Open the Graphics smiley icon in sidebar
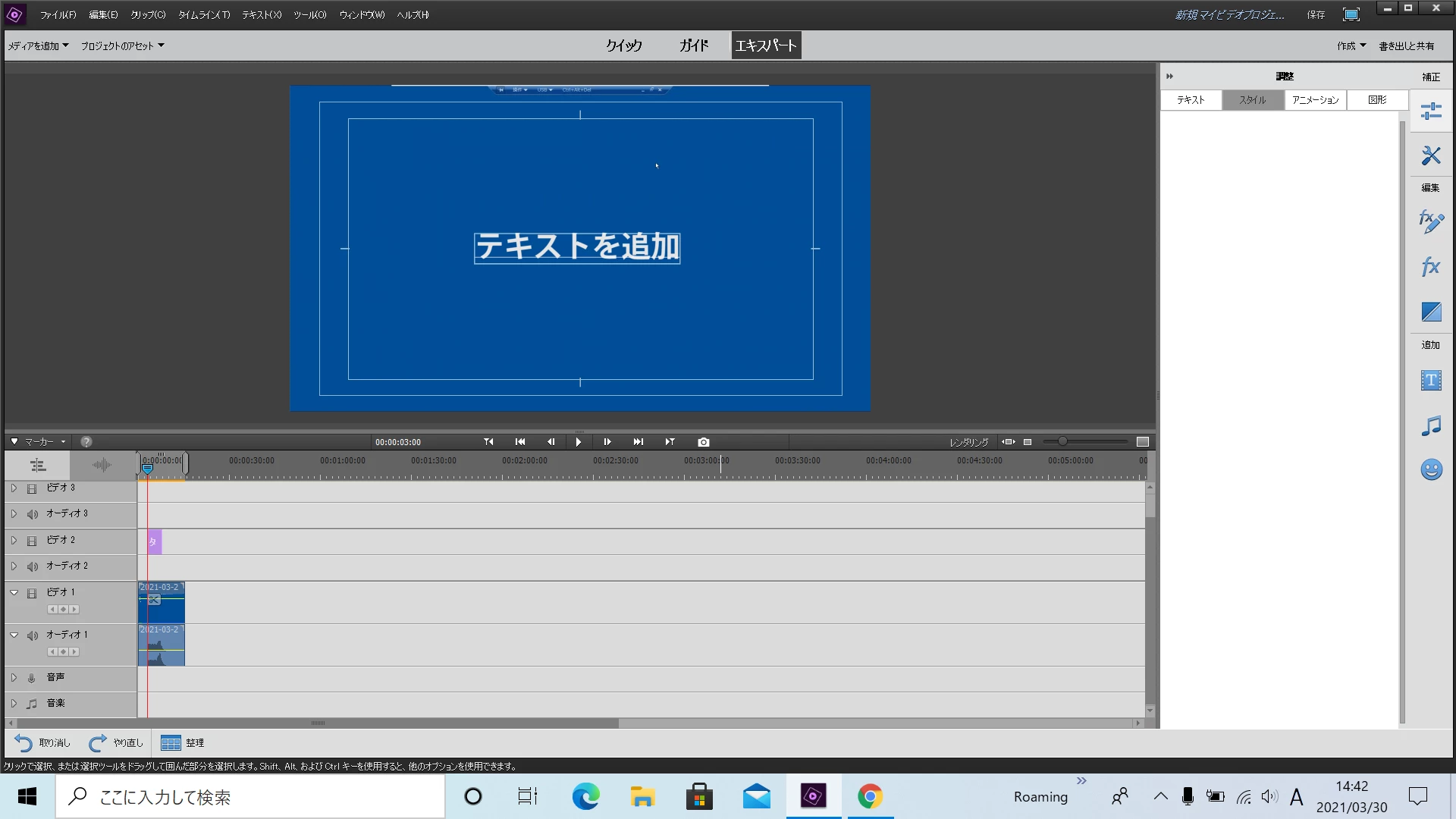 click(1431, 470)
